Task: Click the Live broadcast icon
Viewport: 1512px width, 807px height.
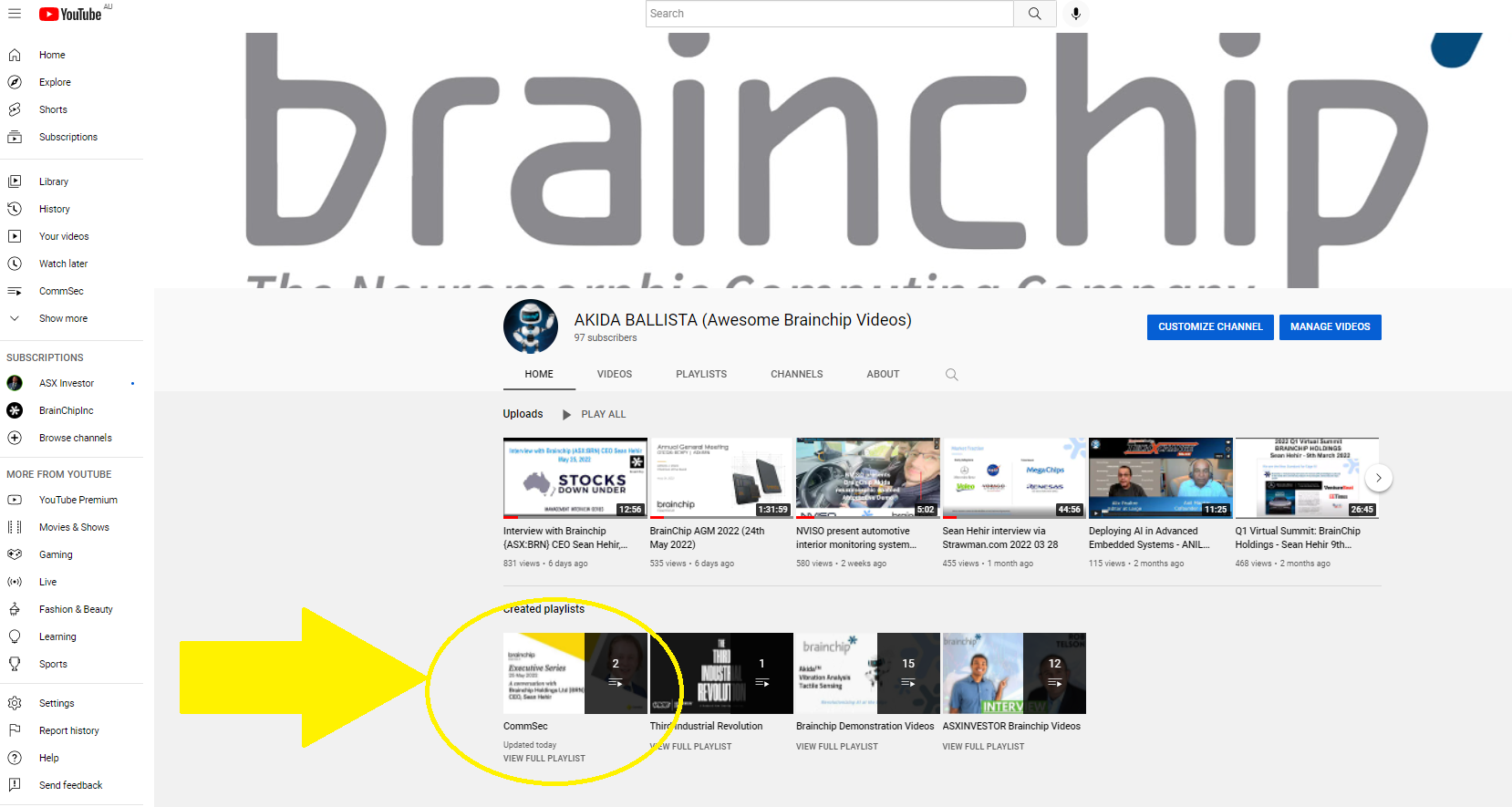Action: (15, 582)
